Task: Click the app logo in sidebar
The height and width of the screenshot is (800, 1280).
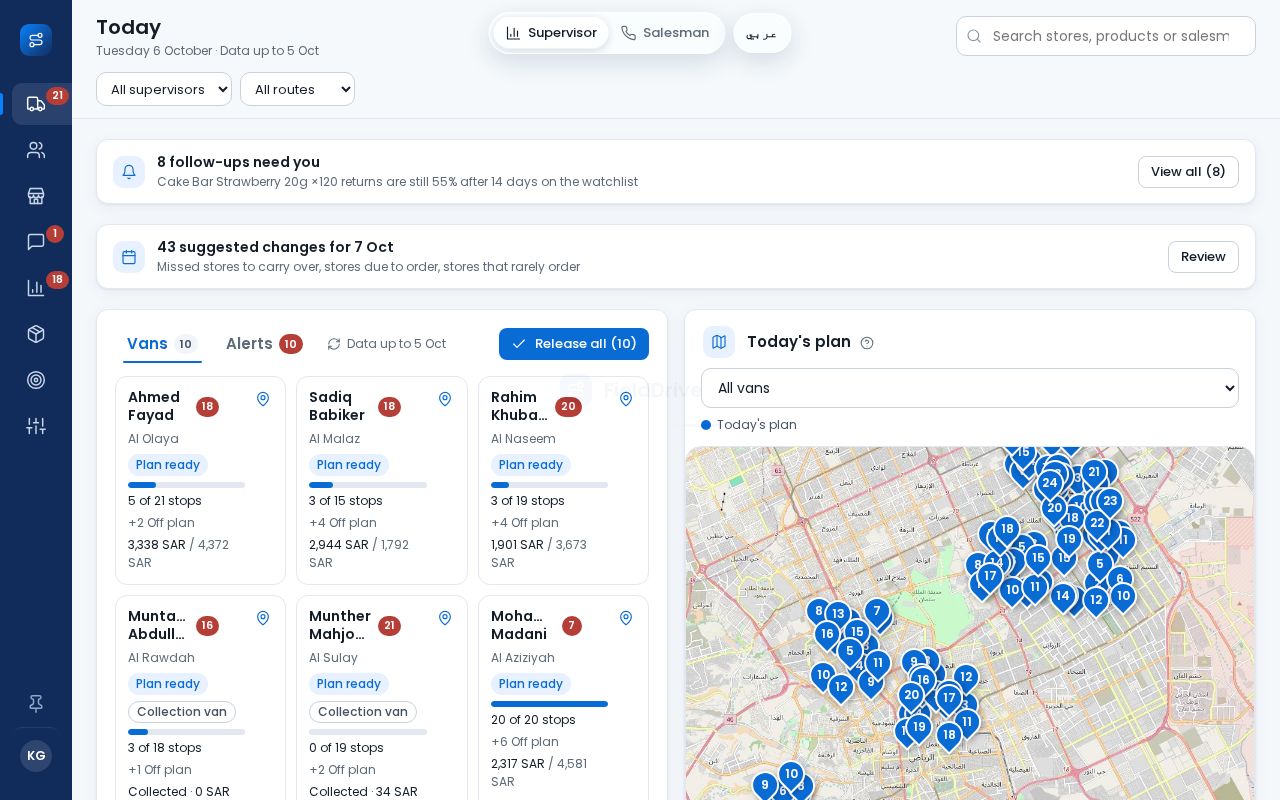Action: (36, 40)
